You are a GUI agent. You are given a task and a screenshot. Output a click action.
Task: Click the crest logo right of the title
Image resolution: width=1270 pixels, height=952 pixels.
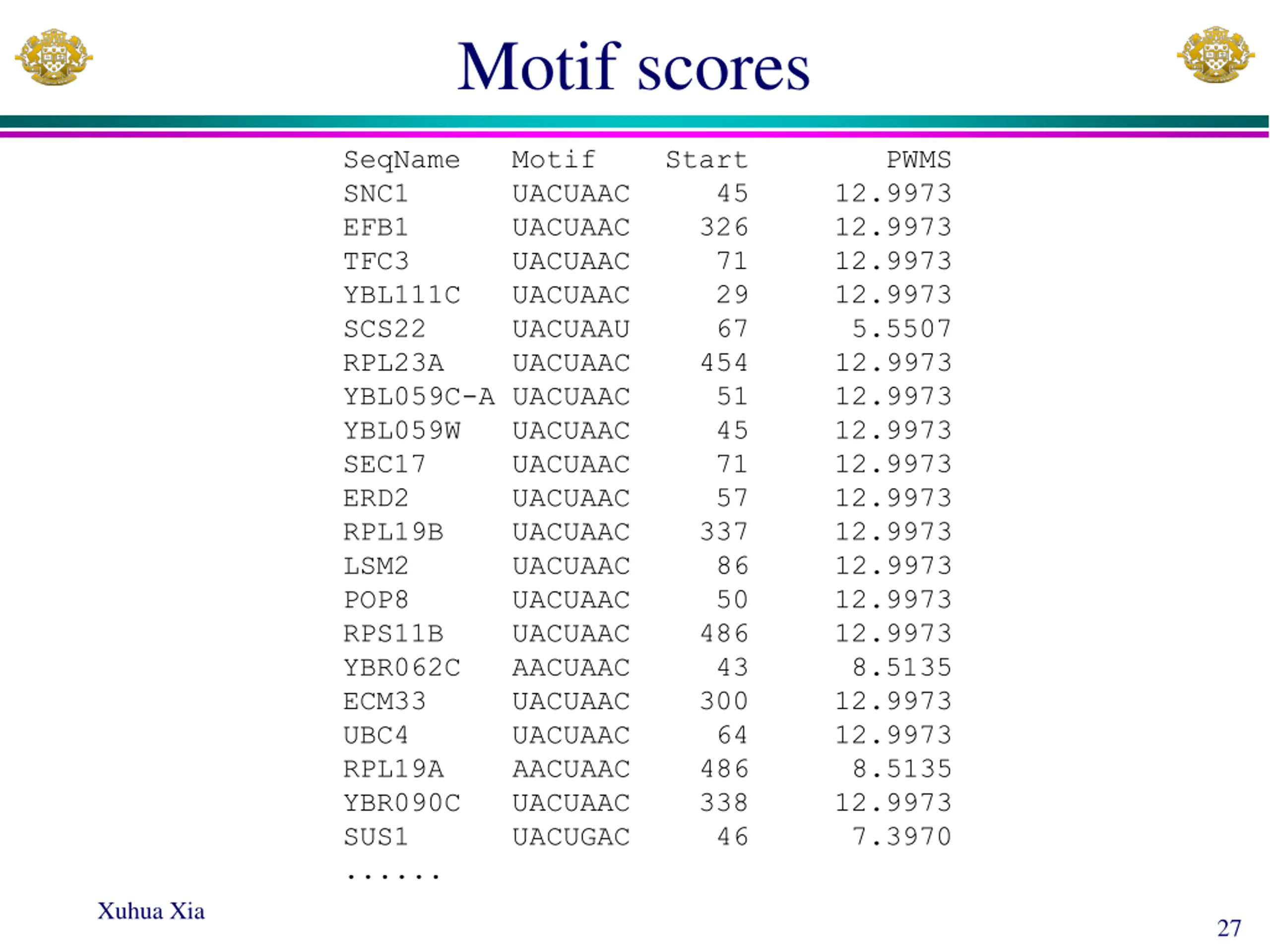click(x=1215, y=55)
